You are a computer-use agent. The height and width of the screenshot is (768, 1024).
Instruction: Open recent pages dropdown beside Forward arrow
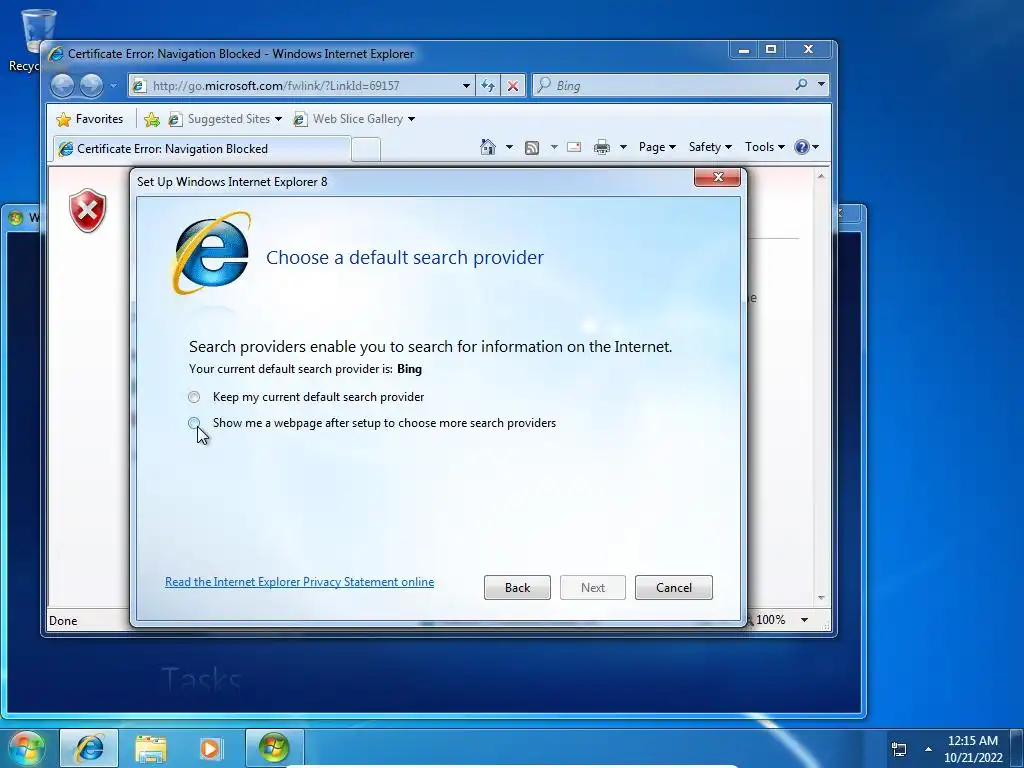pos(113,86)
